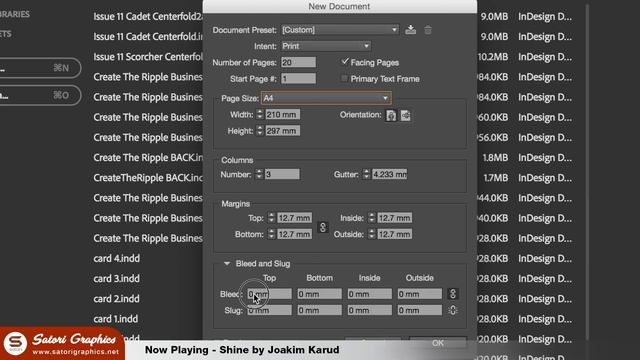This screenshot has height=360, width=640.
Task: Select card 3.indd in recent files
Action: (x=116, y=278)
